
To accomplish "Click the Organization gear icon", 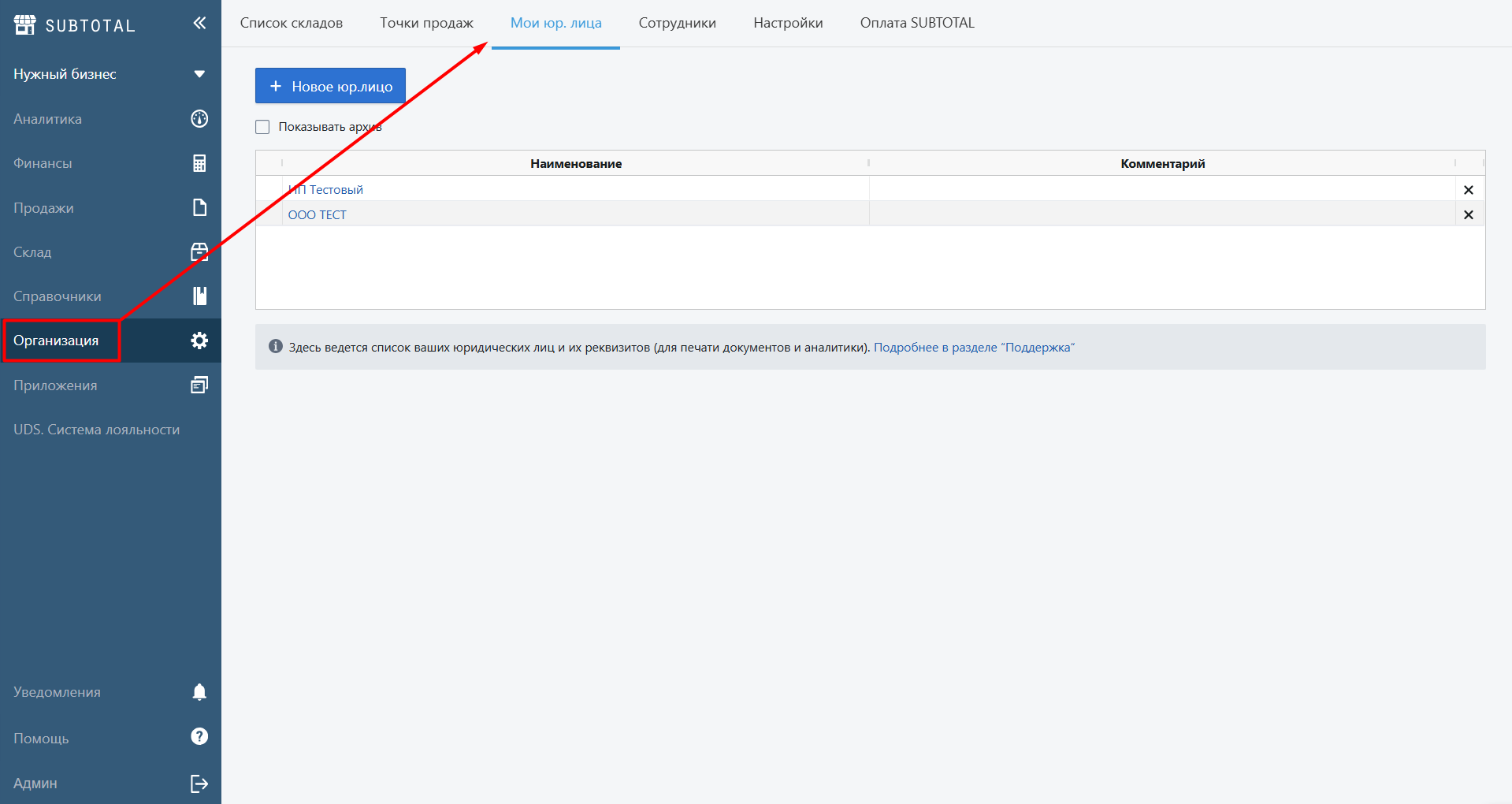I will click(x=199, y=341).
